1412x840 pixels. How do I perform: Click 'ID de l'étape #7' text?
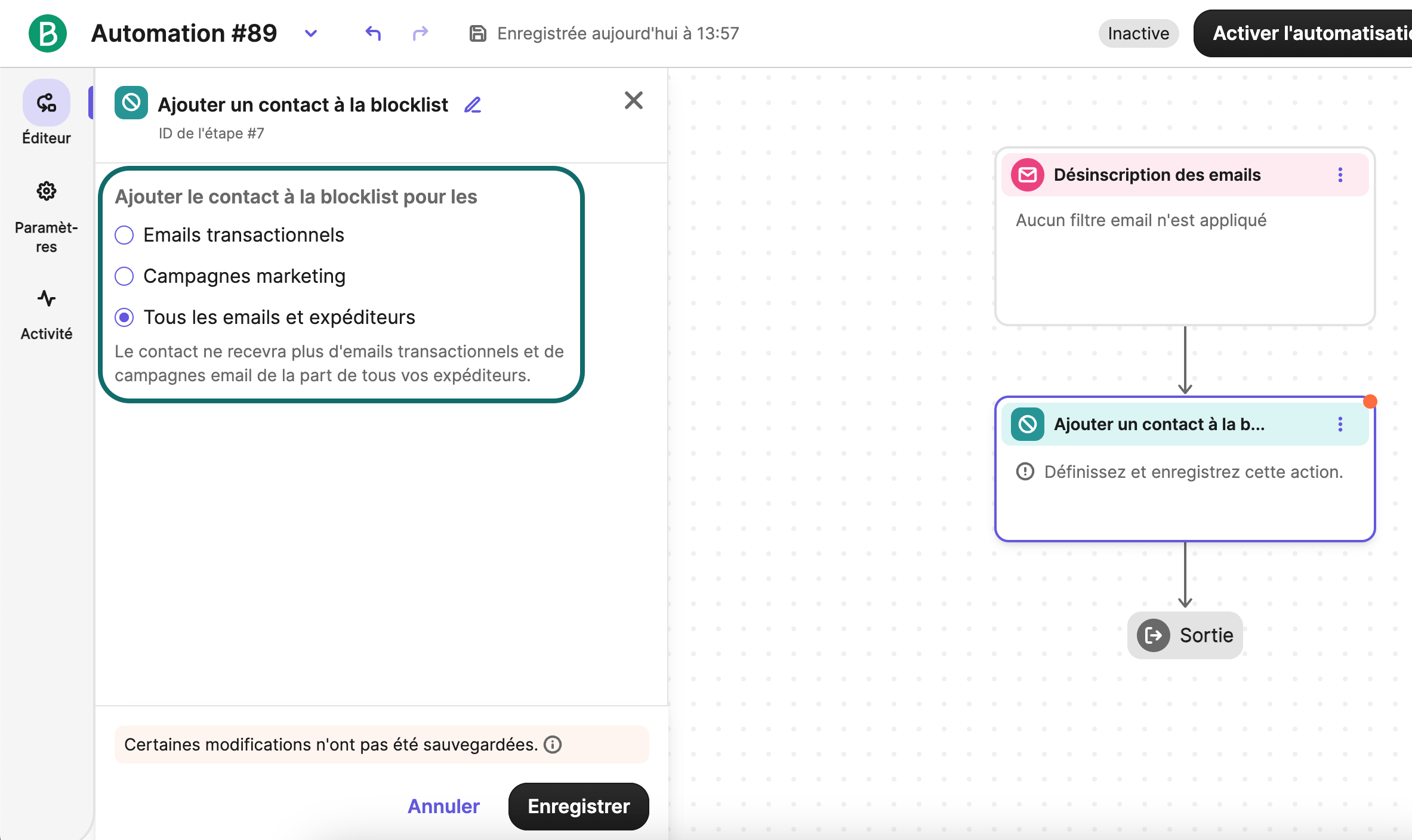(x=211, y=133)
